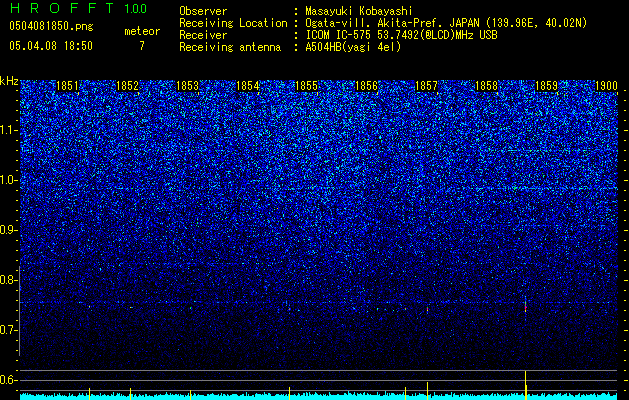Image resolution: width=629 pixels, height=400 pixels.
Task: Click the 1856 time axis label
Action: pyautogui.click(x=366, y=86)
